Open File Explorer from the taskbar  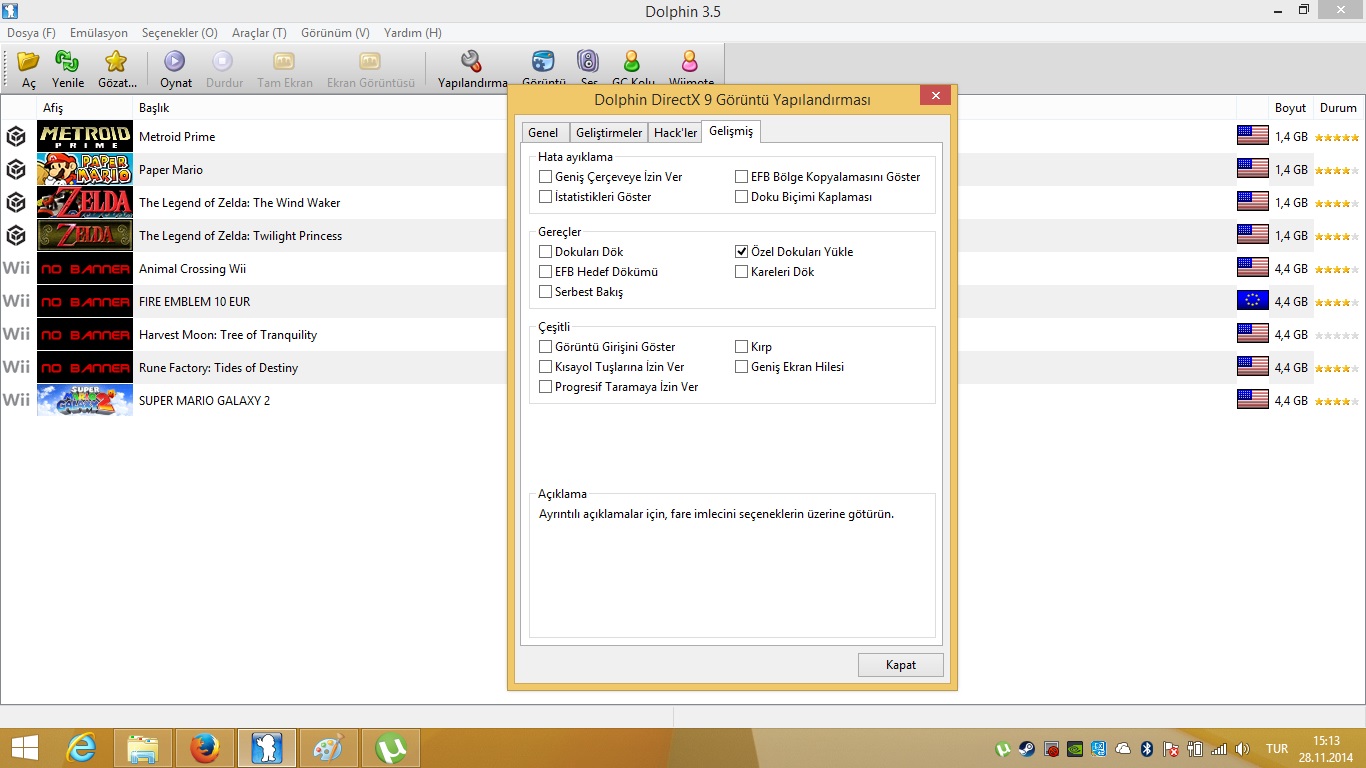pyautogui.click(x=143, y=748)
